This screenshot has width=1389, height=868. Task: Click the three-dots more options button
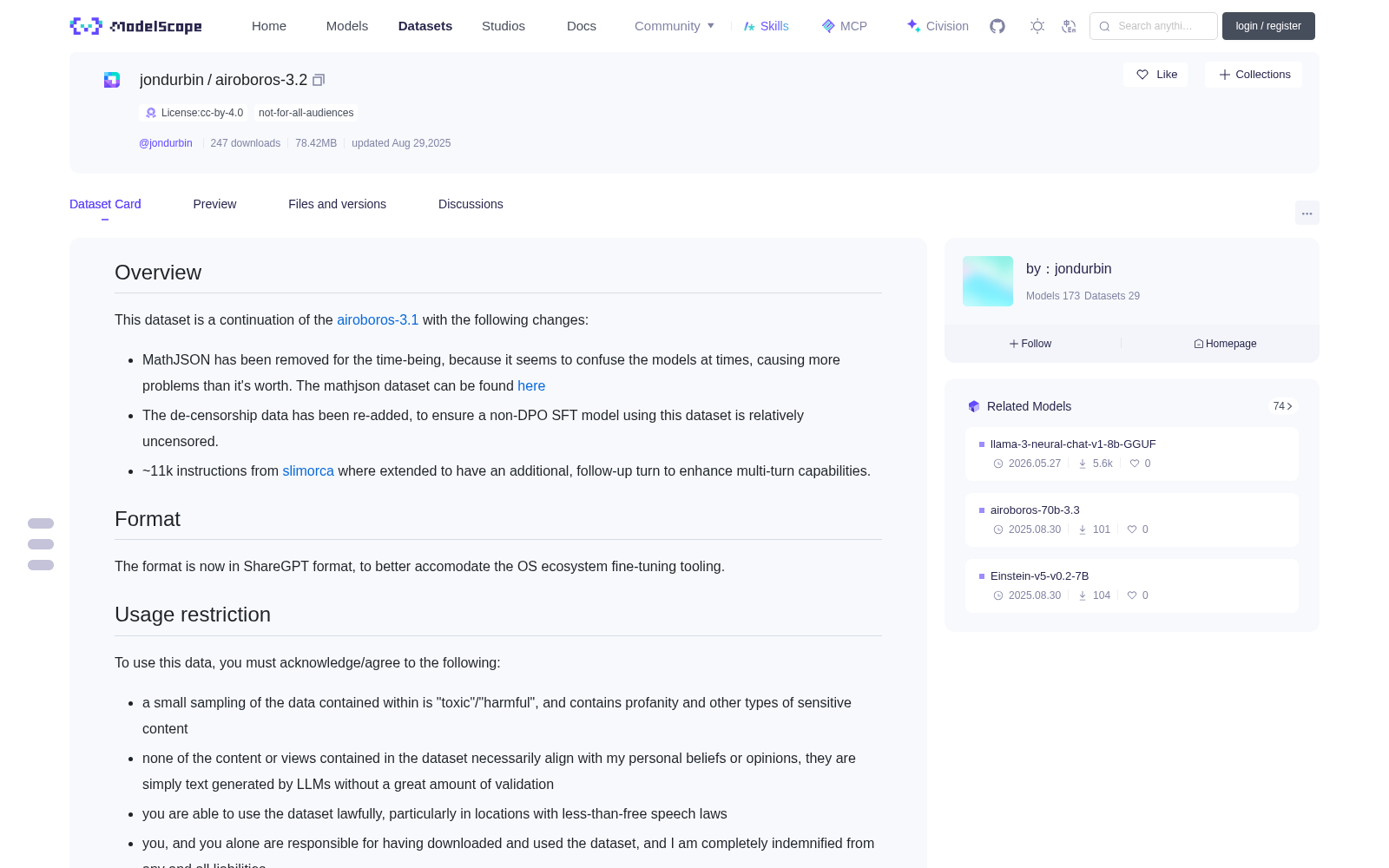tap(1307, 213)
